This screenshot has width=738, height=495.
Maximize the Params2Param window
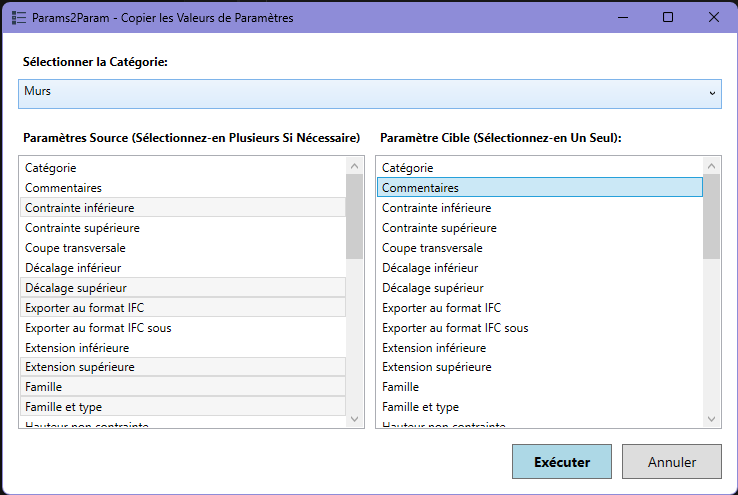[668, 18]
